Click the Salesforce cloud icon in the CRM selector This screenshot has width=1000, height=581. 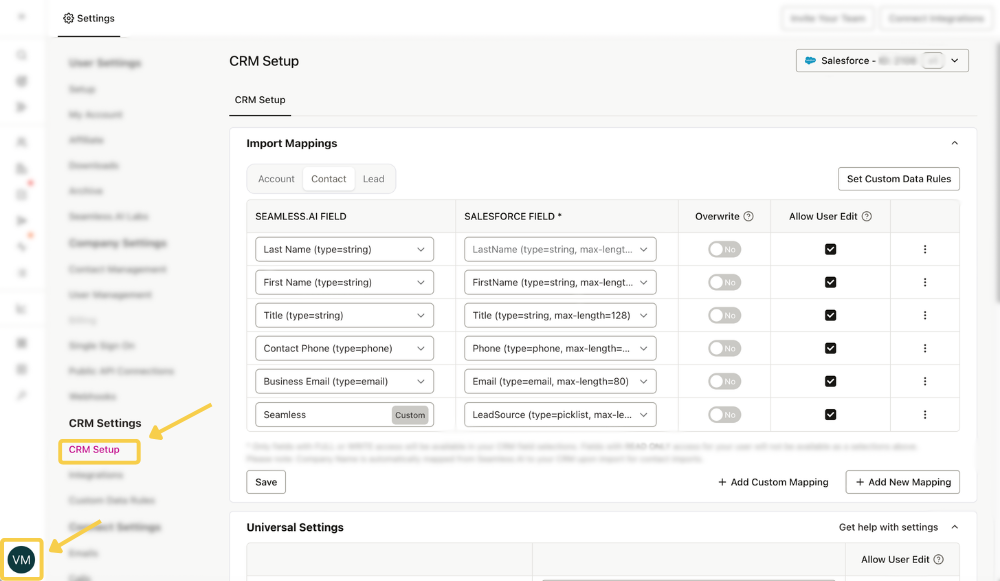[x=812, y=60]
